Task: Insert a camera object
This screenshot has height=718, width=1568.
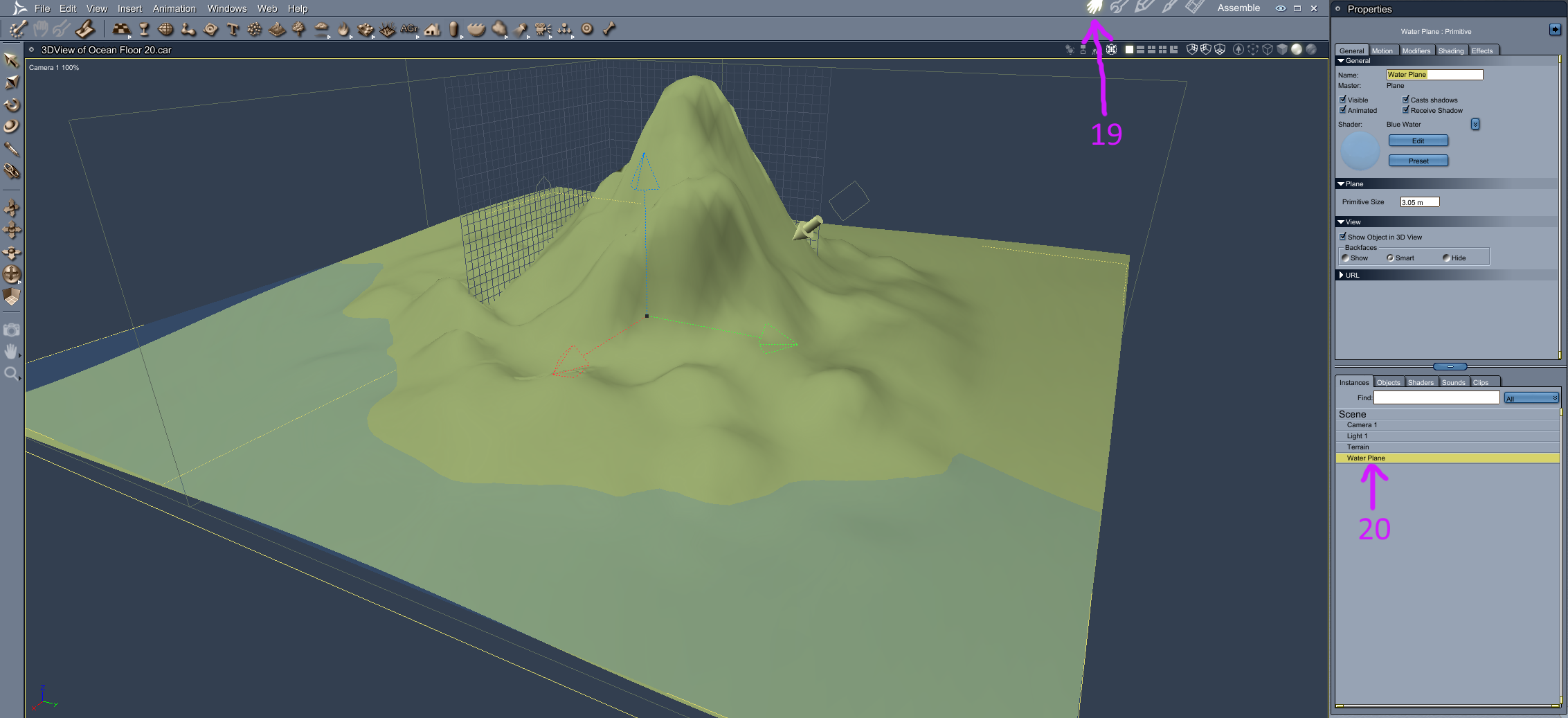Action: [543, 29]
